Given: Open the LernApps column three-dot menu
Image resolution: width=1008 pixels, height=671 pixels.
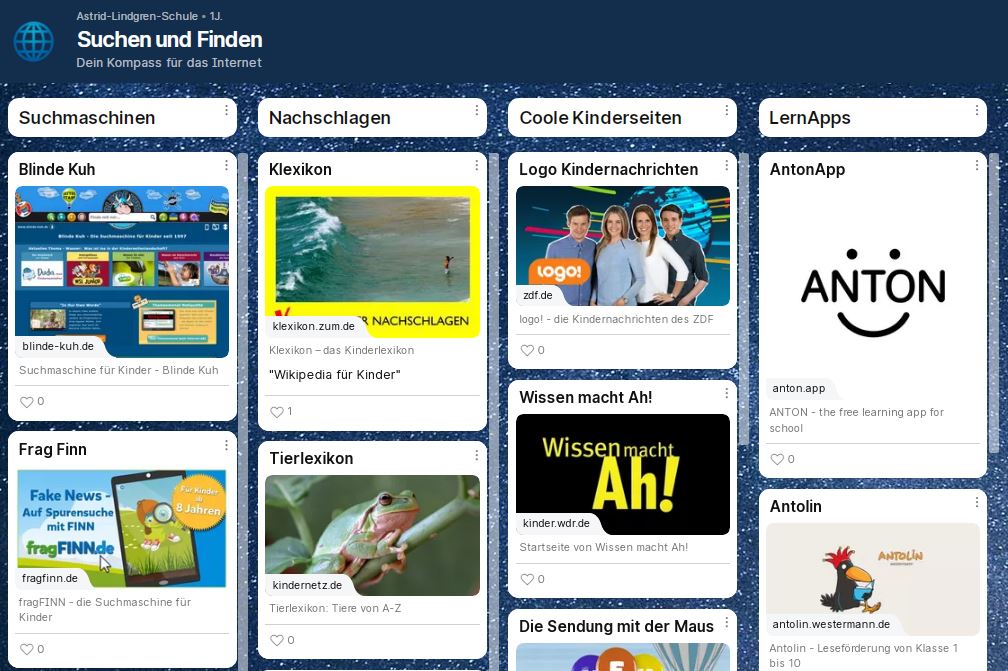Looking at the screenshot, I should (x=977, y=110).
